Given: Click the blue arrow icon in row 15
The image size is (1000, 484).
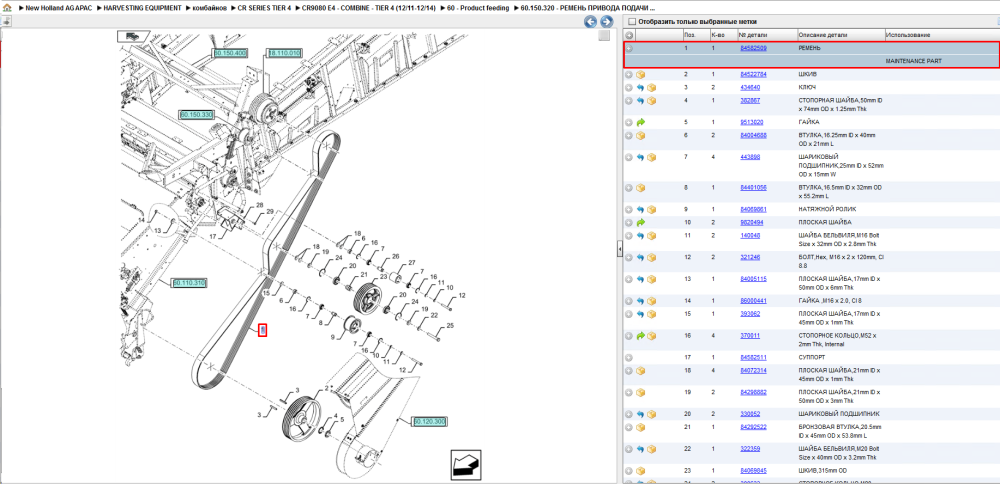Looking at the screenshot, I should tap(641, 314).
